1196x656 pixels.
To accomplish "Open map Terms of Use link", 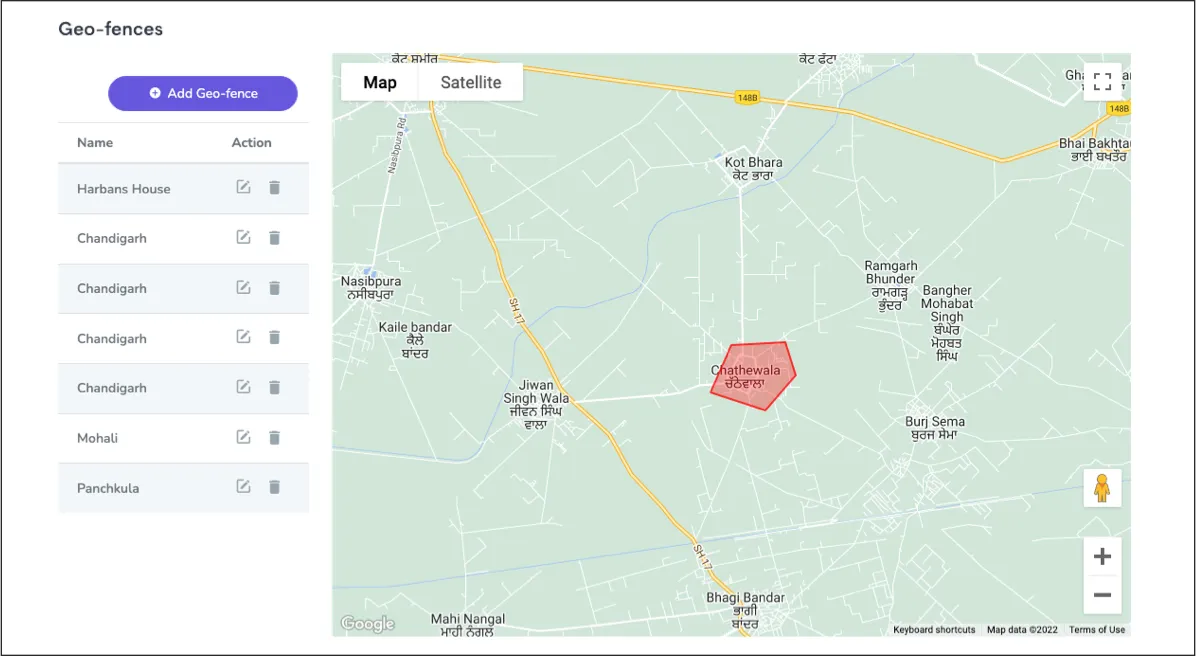I will (1097, 630).
